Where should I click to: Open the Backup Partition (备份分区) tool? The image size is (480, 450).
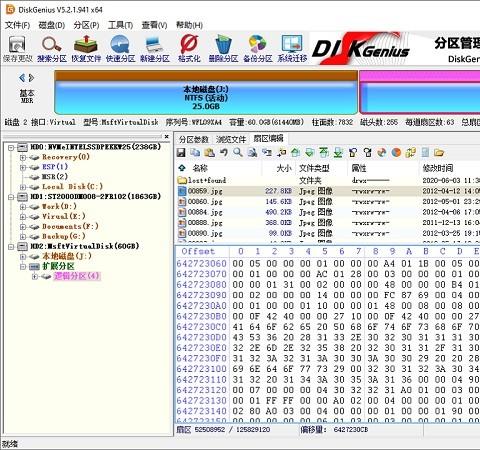[258, 49]
